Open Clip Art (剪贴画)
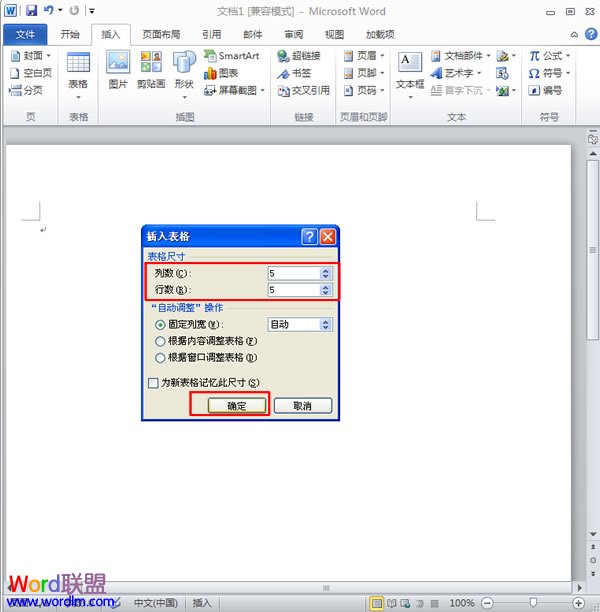 151,70
